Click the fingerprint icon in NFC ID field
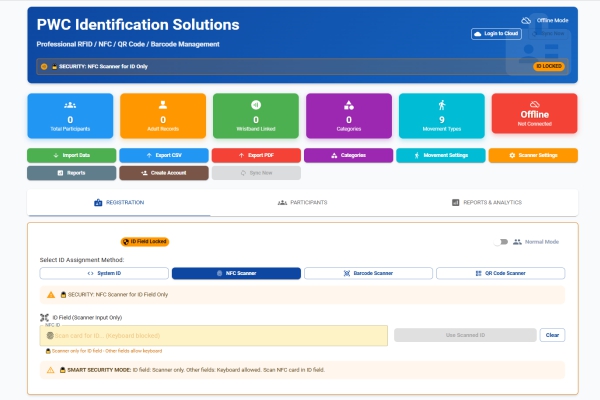Viewport: 600px width, 400px height. click(x=50, y=336)
